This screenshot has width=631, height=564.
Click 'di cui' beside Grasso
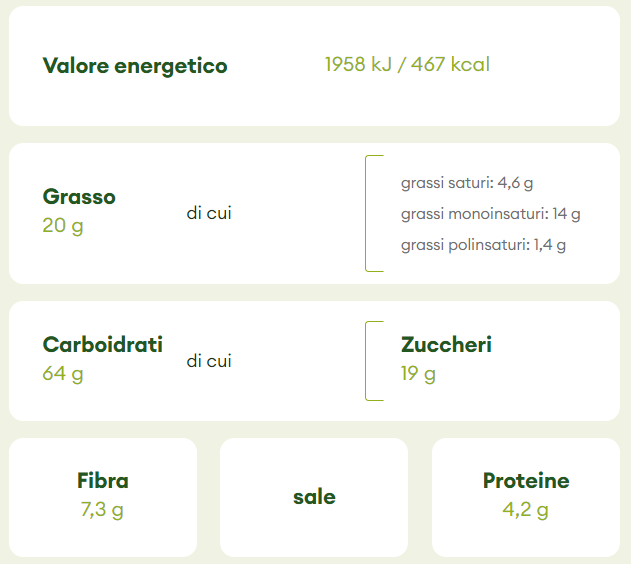(209, 213)
